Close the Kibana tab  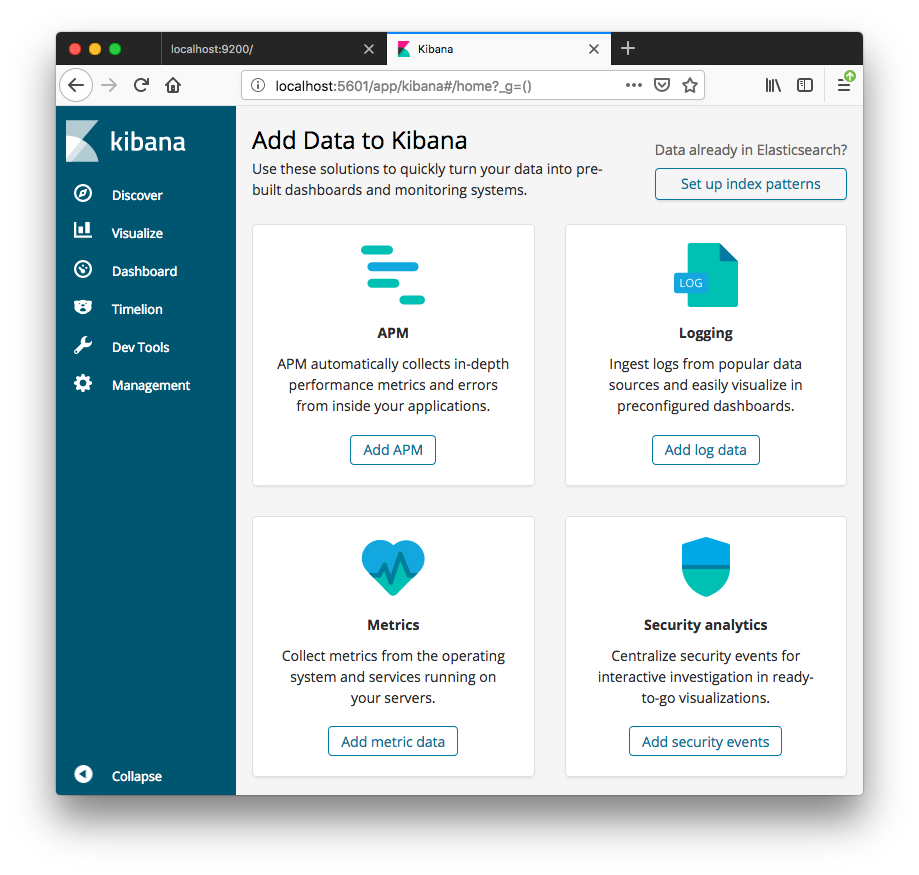coord(594,49)
